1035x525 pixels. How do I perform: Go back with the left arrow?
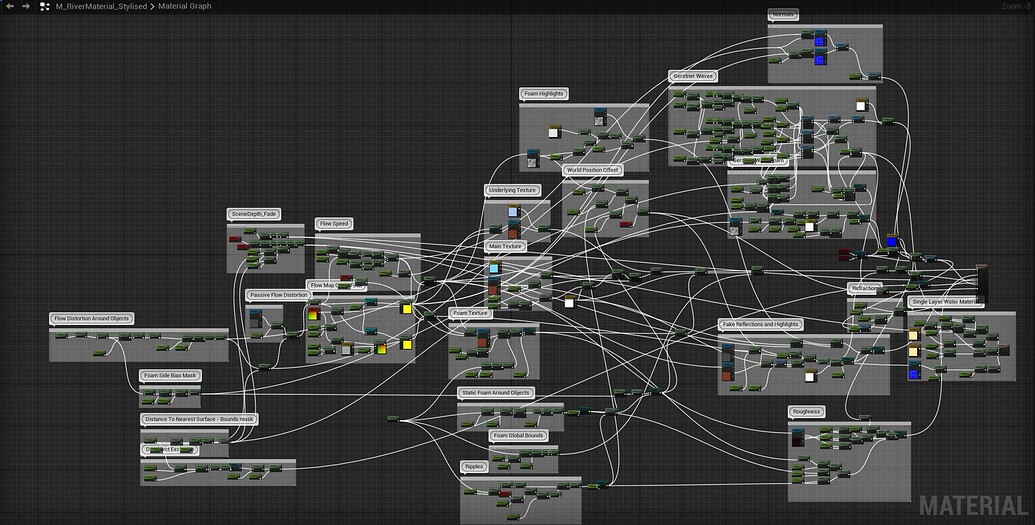pyautogui.click(x=10, y=6)
